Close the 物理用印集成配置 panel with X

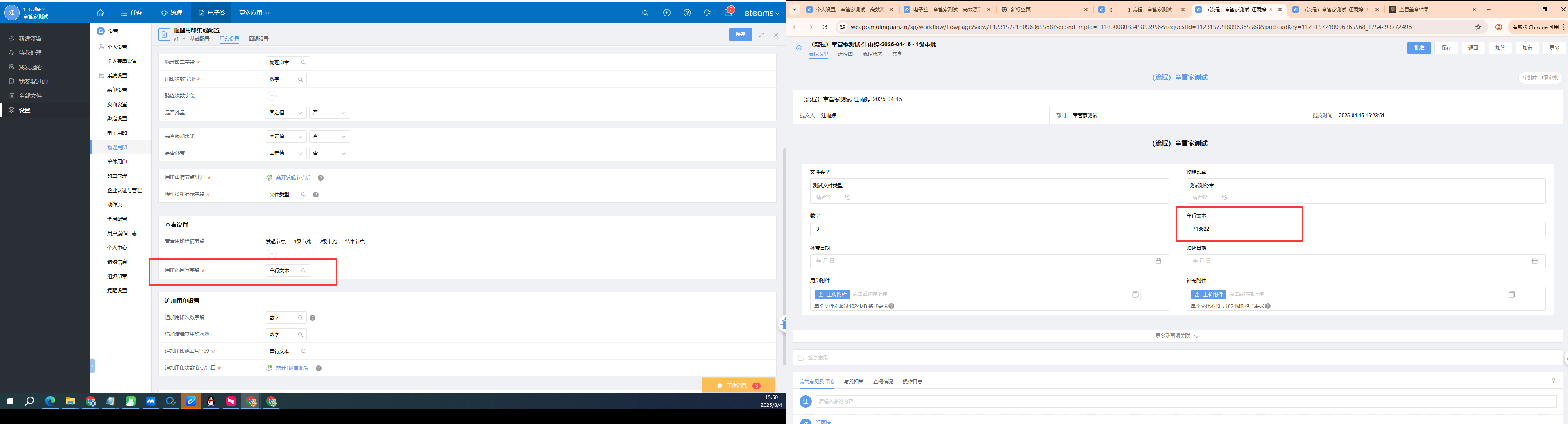776,35
